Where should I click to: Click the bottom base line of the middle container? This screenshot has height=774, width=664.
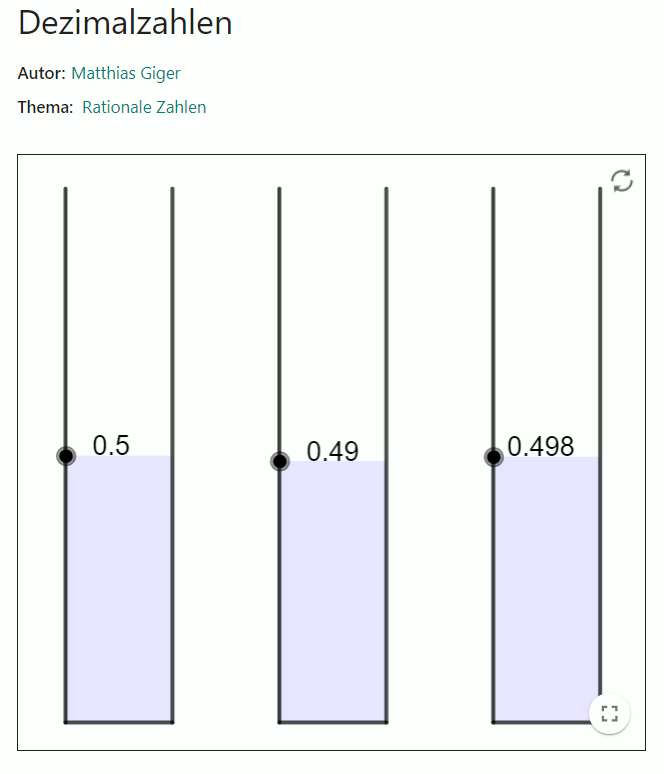pos(333,721)
